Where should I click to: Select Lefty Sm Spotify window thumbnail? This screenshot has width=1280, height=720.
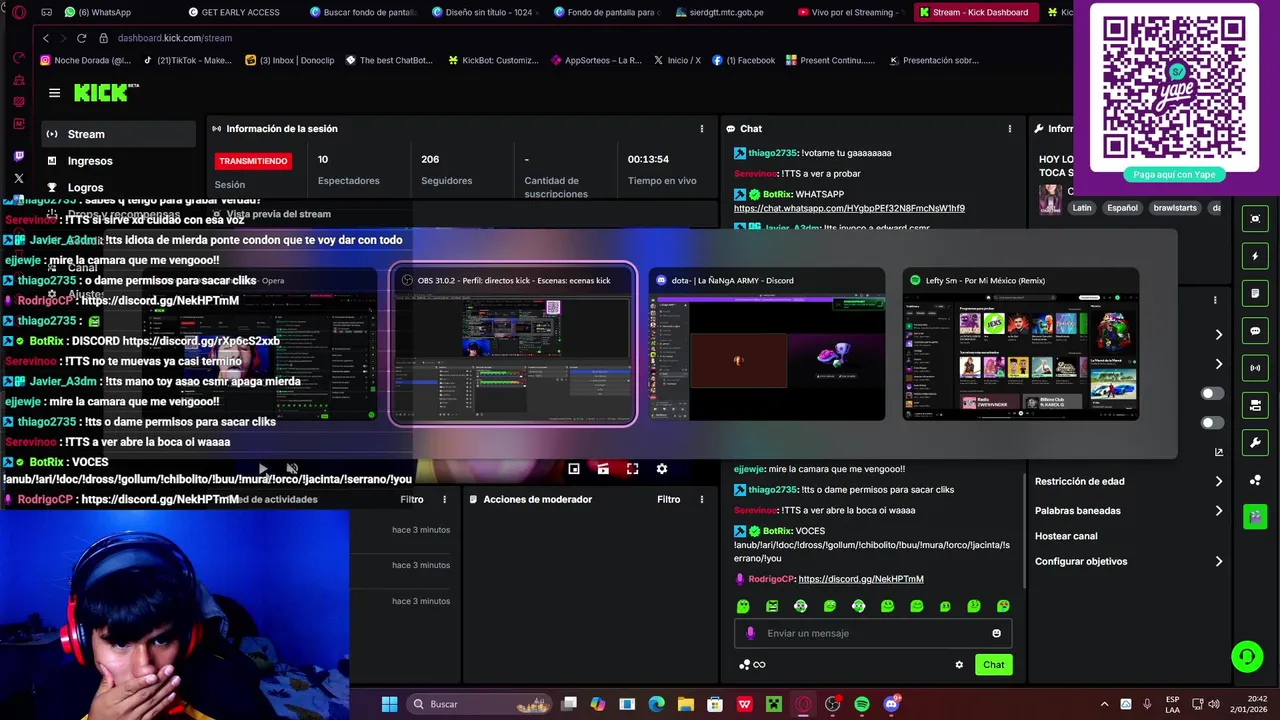[1020, 344]
